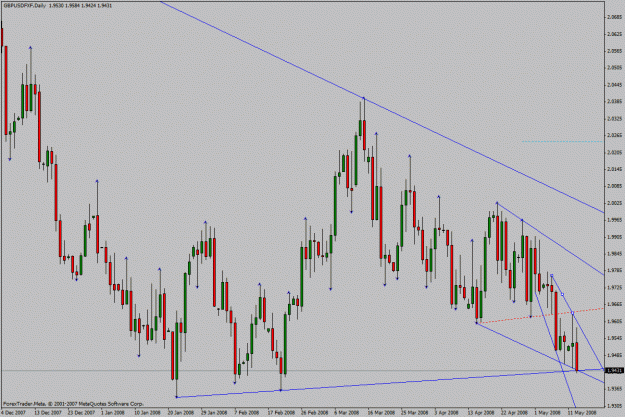Click the 2.0205 price scale label
The width and height of the screenshot is (625, 417).
tap(615, 152)
